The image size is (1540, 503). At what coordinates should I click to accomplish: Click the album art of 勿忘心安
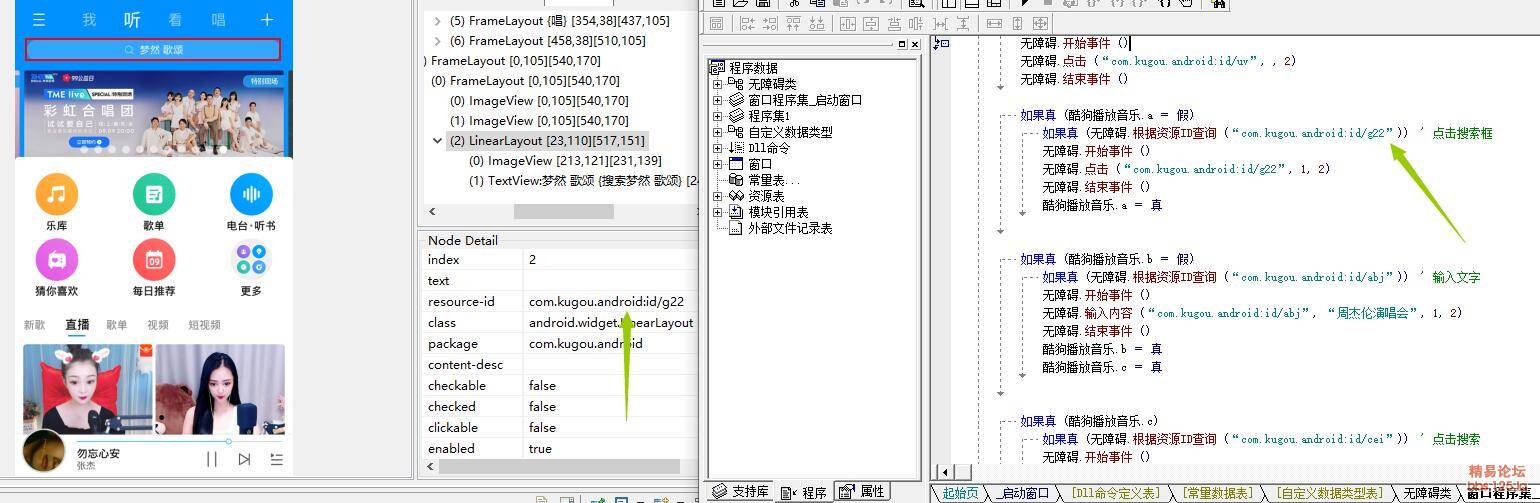coord(43,452)
